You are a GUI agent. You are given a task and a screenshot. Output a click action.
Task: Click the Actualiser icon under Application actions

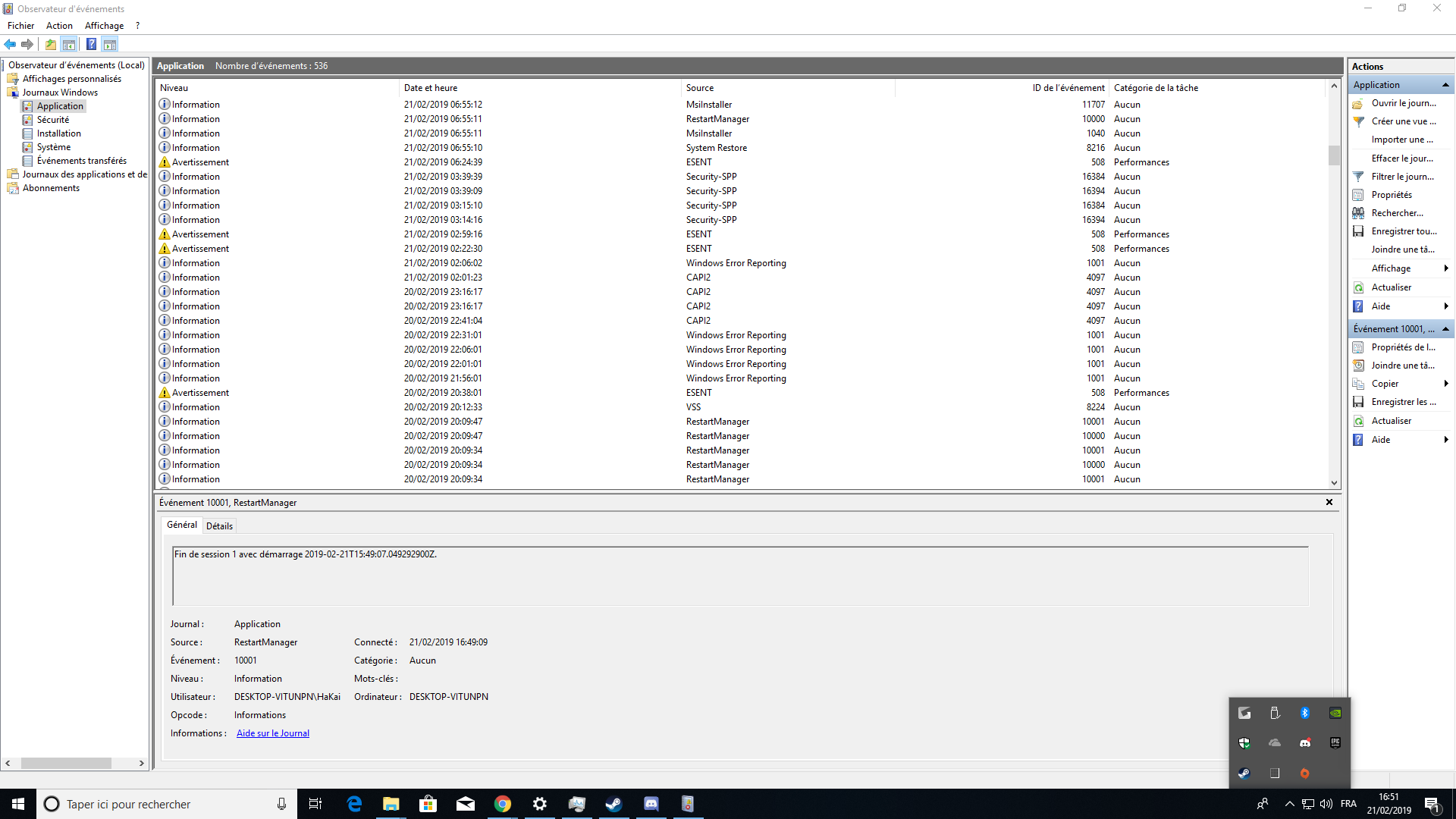click(x=1358, y=287)
